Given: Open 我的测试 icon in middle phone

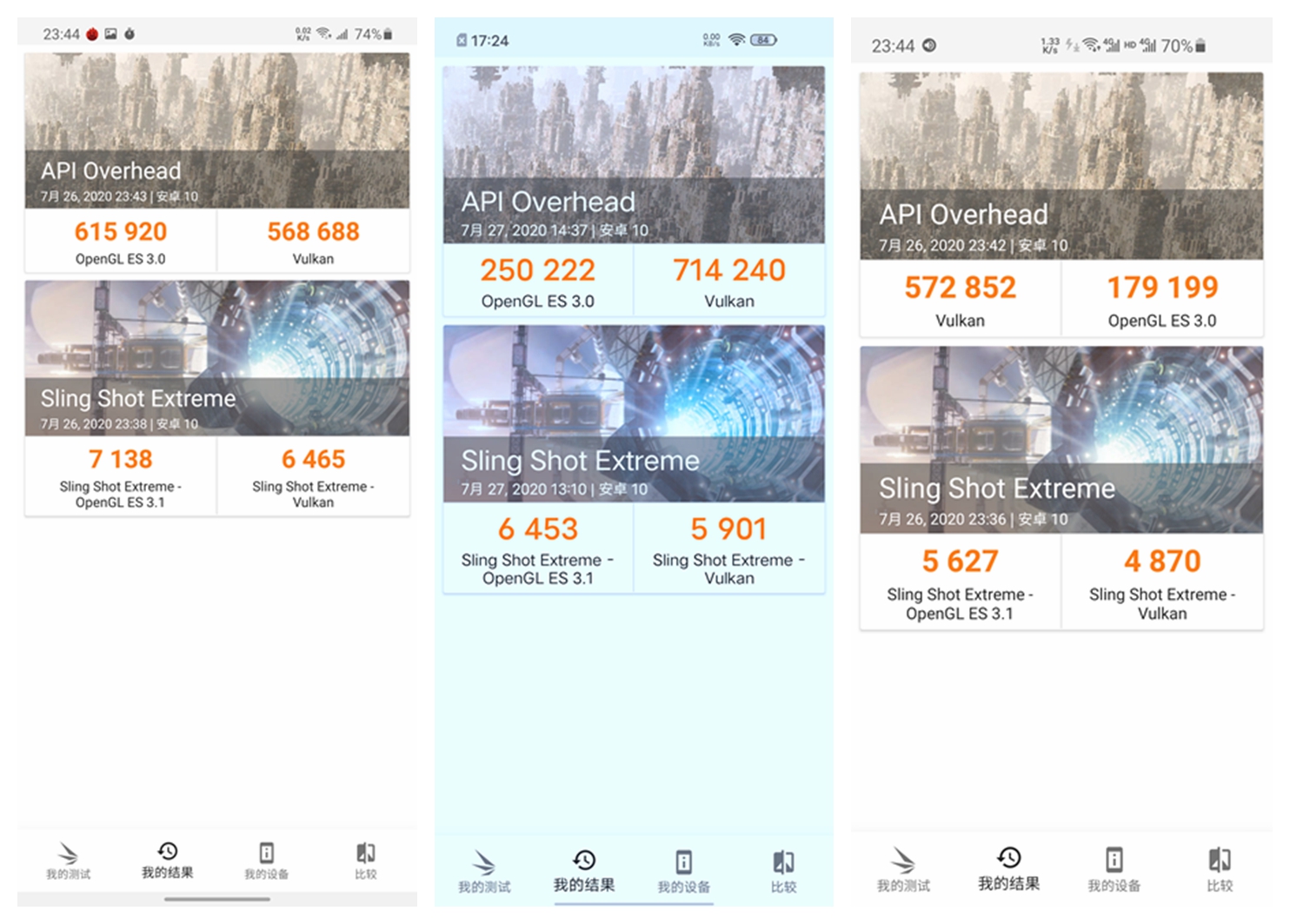Looking at the screenshot, I should (x=484, y=863).
